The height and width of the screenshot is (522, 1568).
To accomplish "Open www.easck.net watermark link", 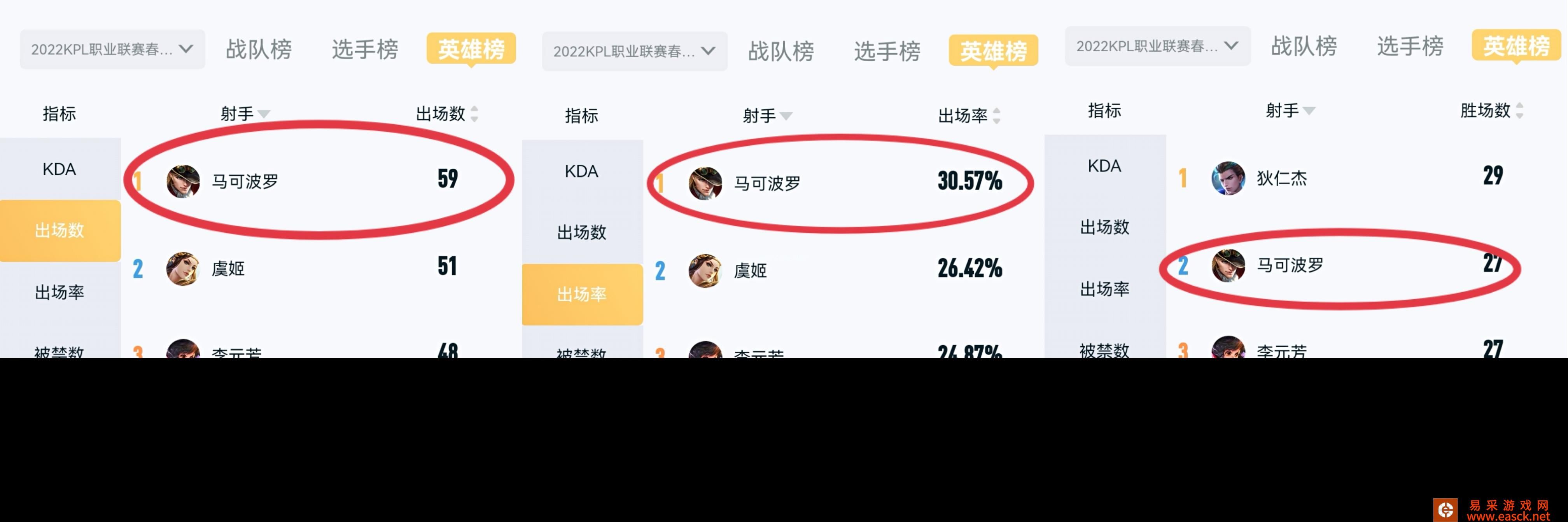I will [1508, 517].
